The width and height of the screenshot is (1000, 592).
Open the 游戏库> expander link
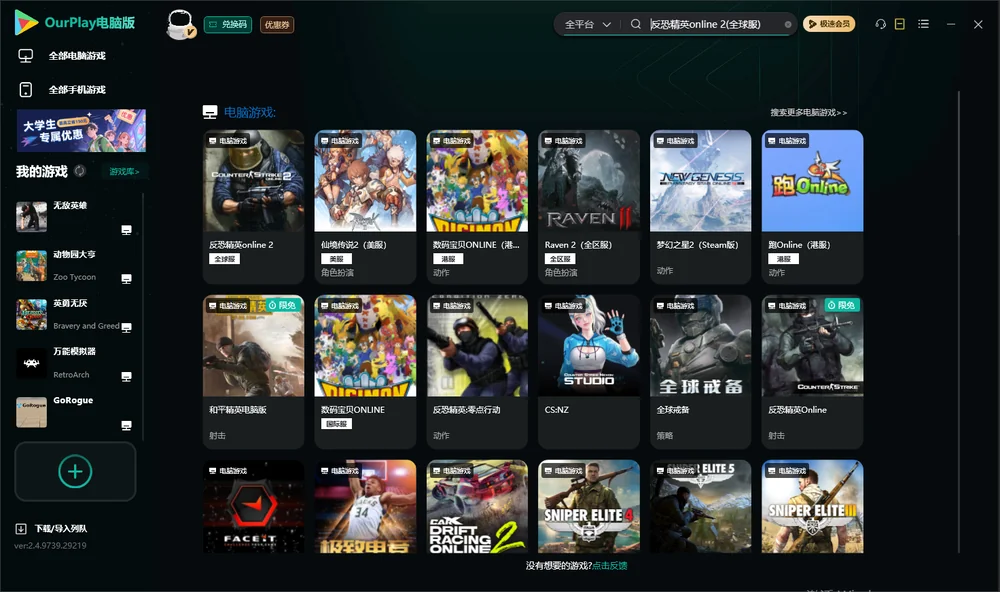[x=124, y=172]
